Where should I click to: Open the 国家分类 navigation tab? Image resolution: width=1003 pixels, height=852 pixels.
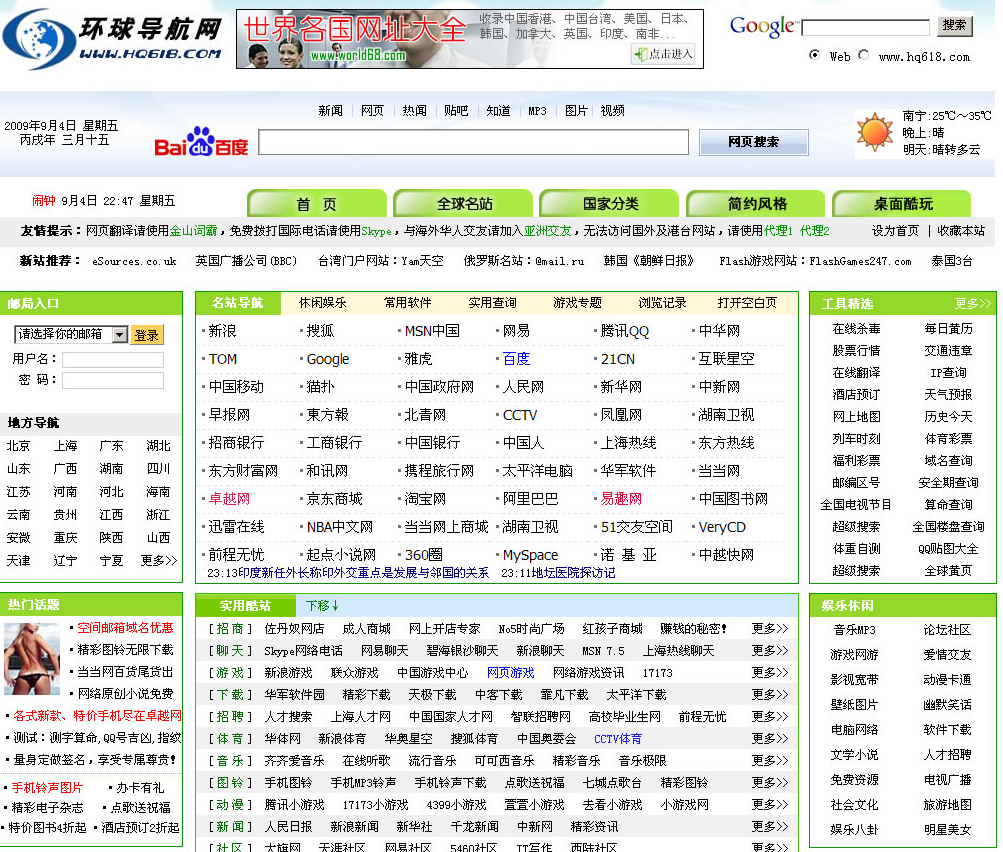tap(610, 203)
